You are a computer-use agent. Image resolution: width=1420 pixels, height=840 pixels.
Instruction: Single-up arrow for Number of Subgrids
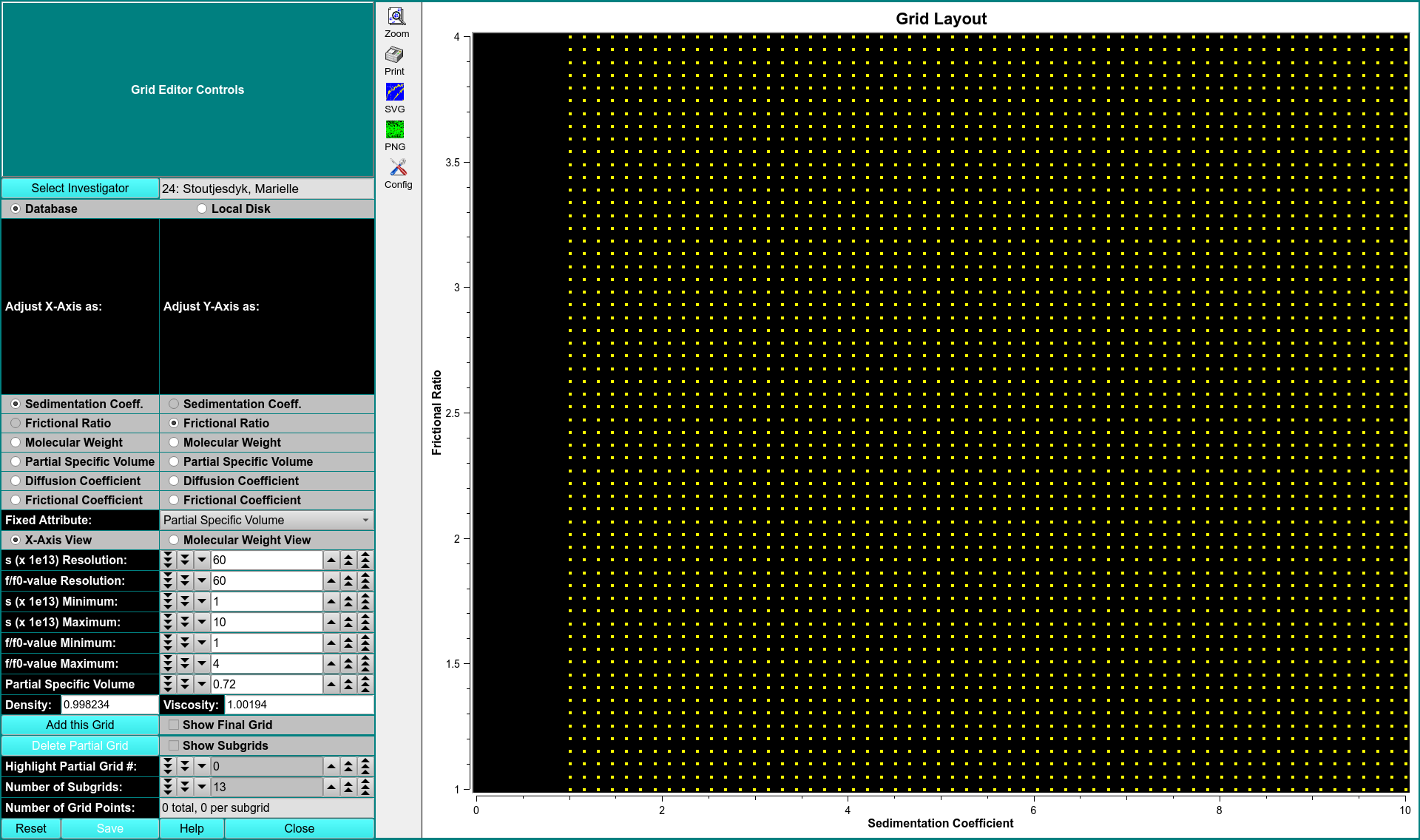[331, 787]
